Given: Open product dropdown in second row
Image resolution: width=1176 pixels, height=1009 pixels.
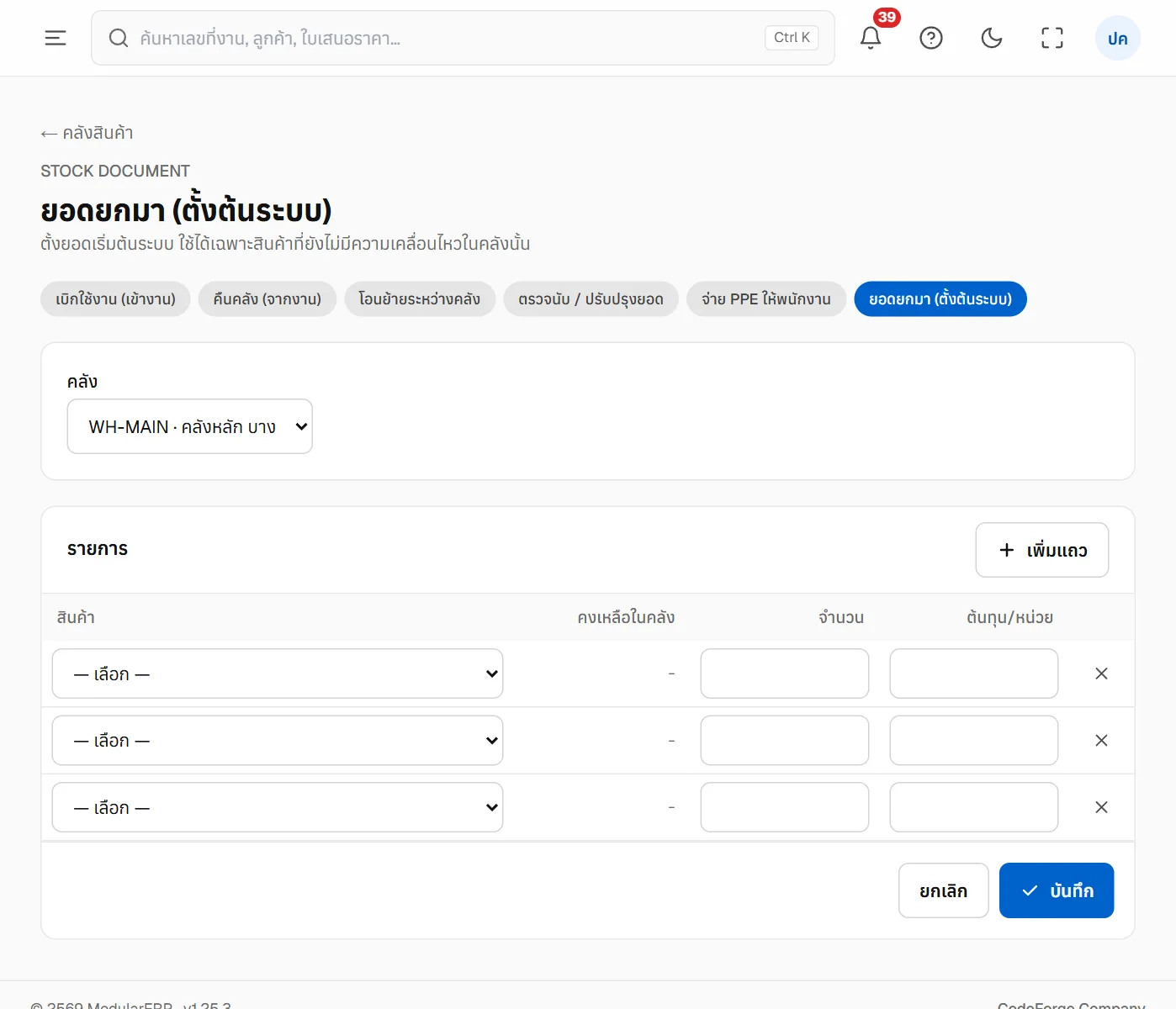Looking at the screenshot, I should [x=278, y=741].
